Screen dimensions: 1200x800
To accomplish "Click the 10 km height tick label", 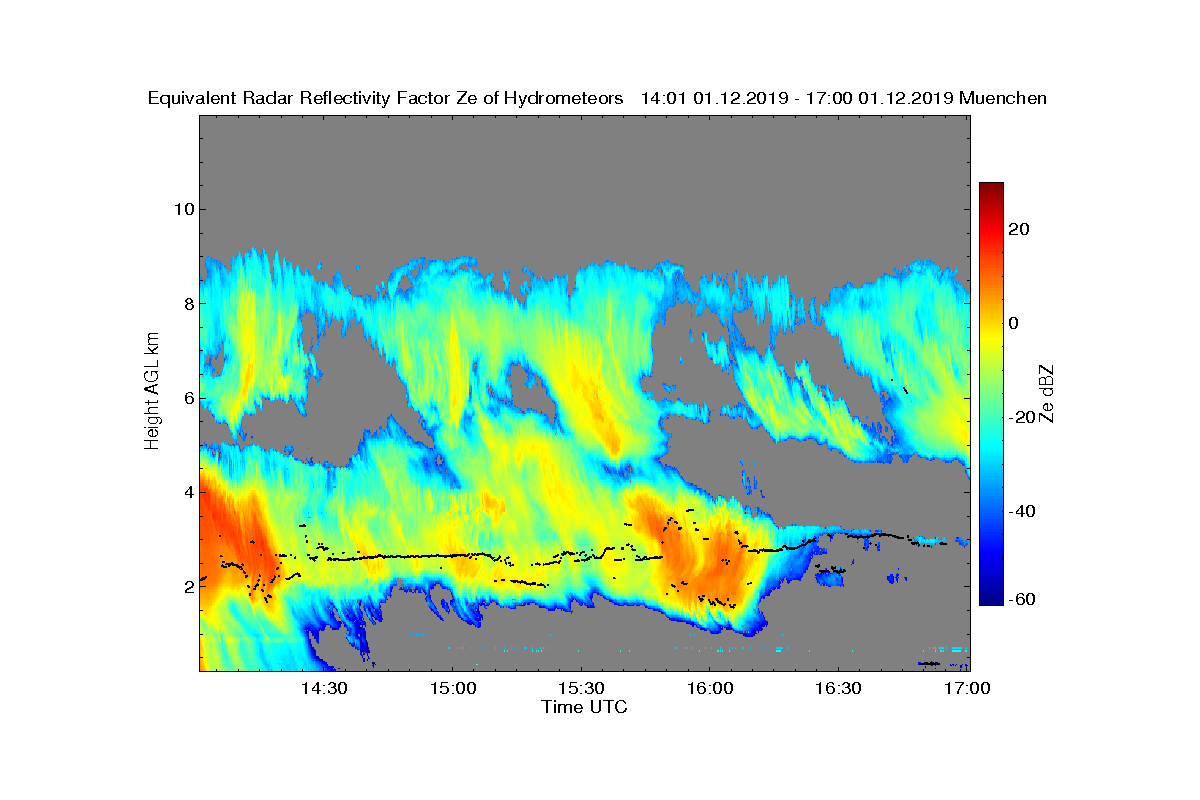I will point(182,209).
